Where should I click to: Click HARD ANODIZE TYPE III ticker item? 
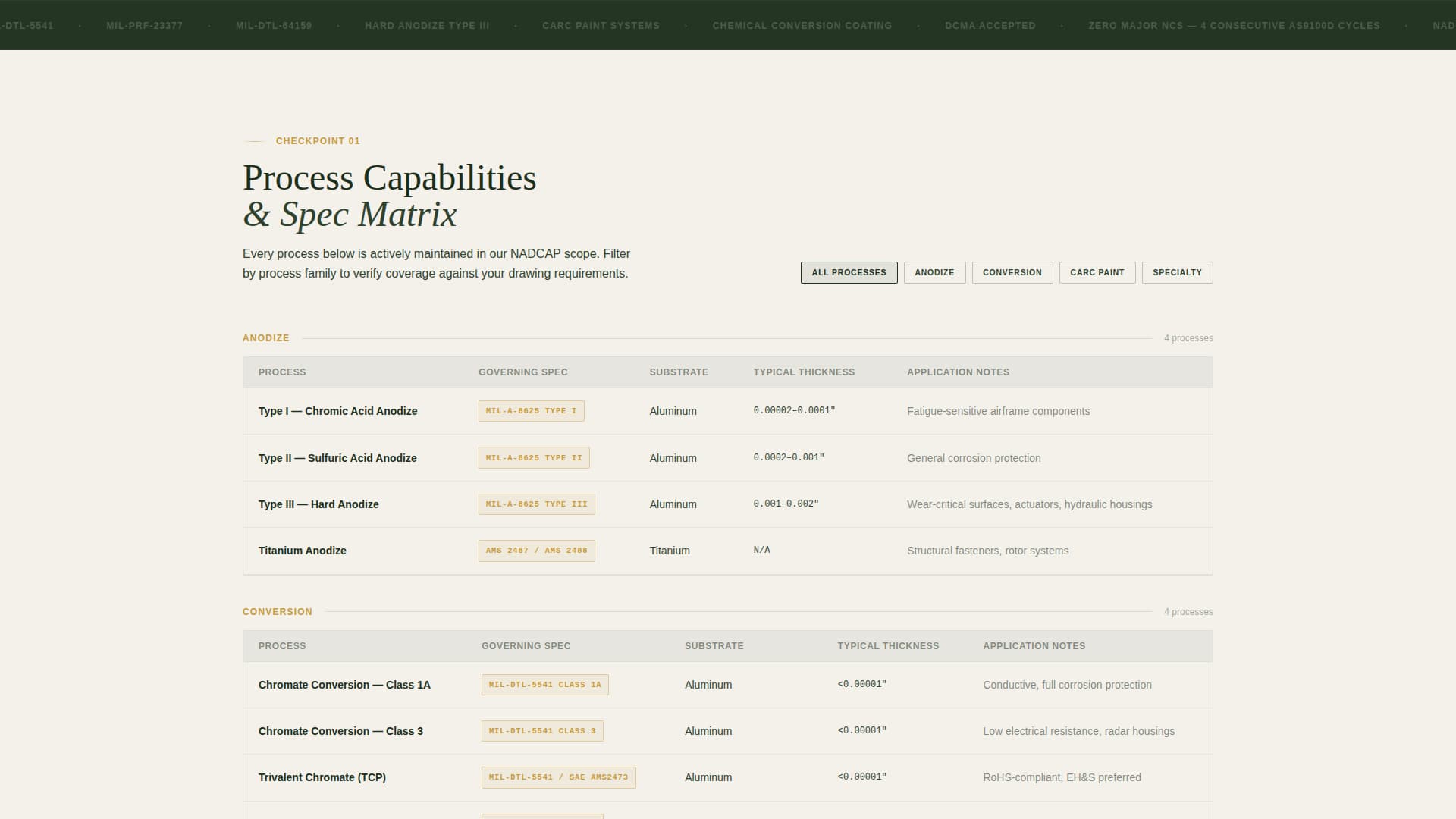point(428,25)
